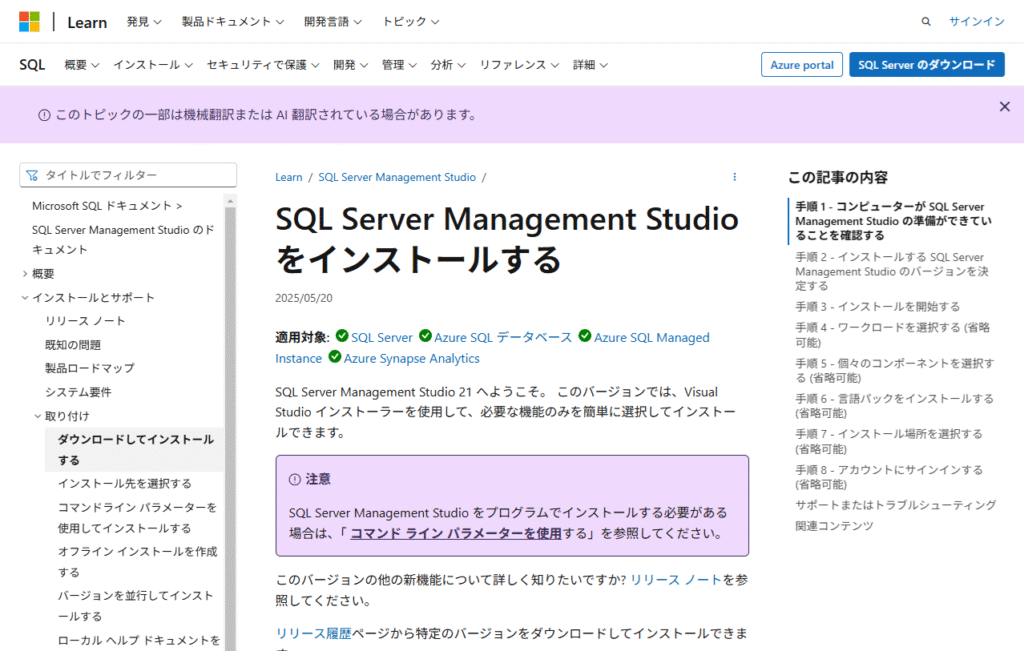Jump to 手順 6 - 言語パックをインストールする
The height and width of the screenshot is (651, 1024).
click(894, 405)
